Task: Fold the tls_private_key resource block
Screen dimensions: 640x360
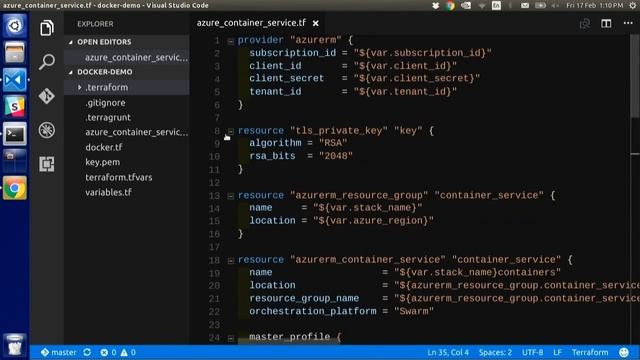Action: point(231,131)
